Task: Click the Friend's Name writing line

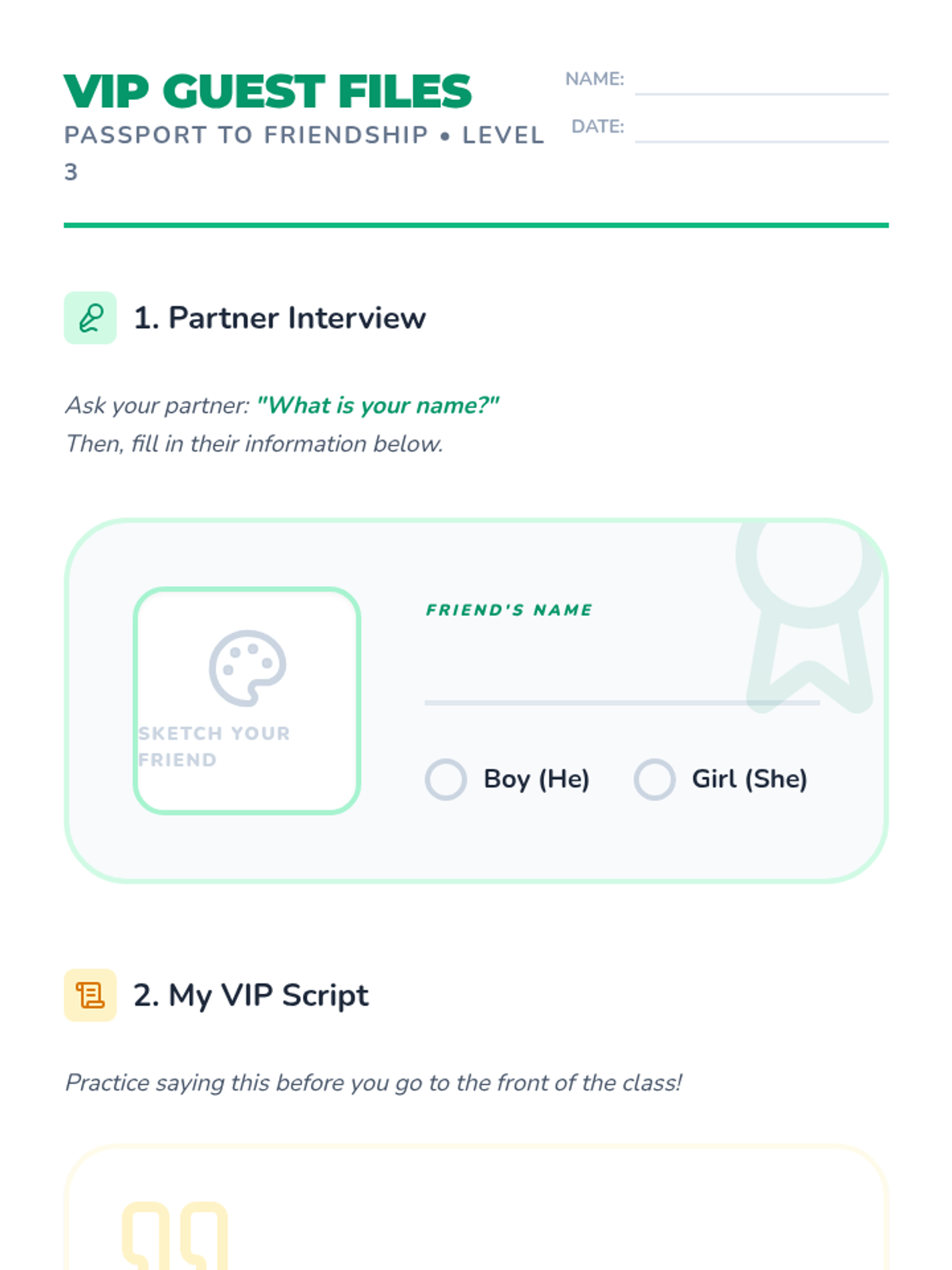Action: (621, 691)
